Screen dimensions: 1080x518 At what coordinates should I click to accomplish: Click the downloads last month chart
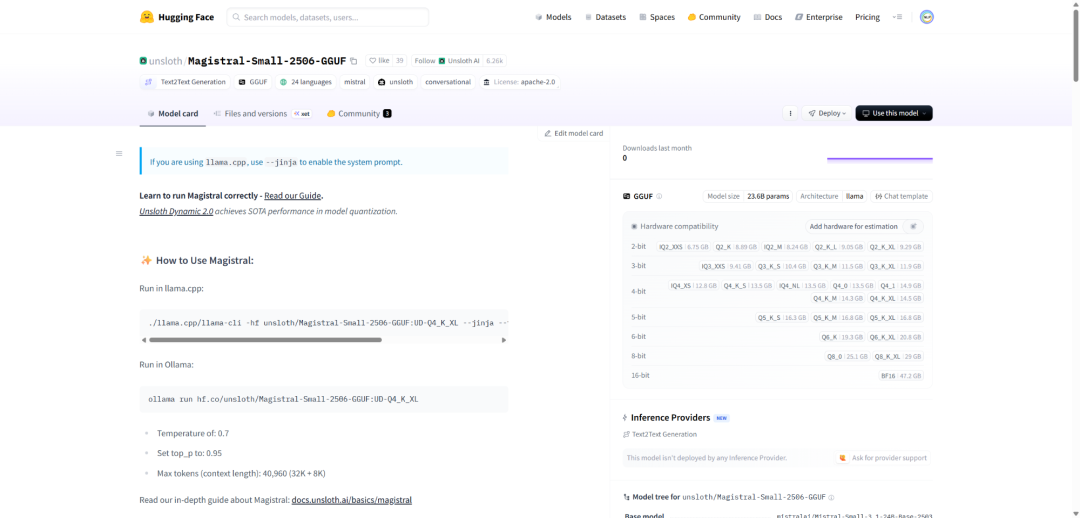tap(880, 158)
